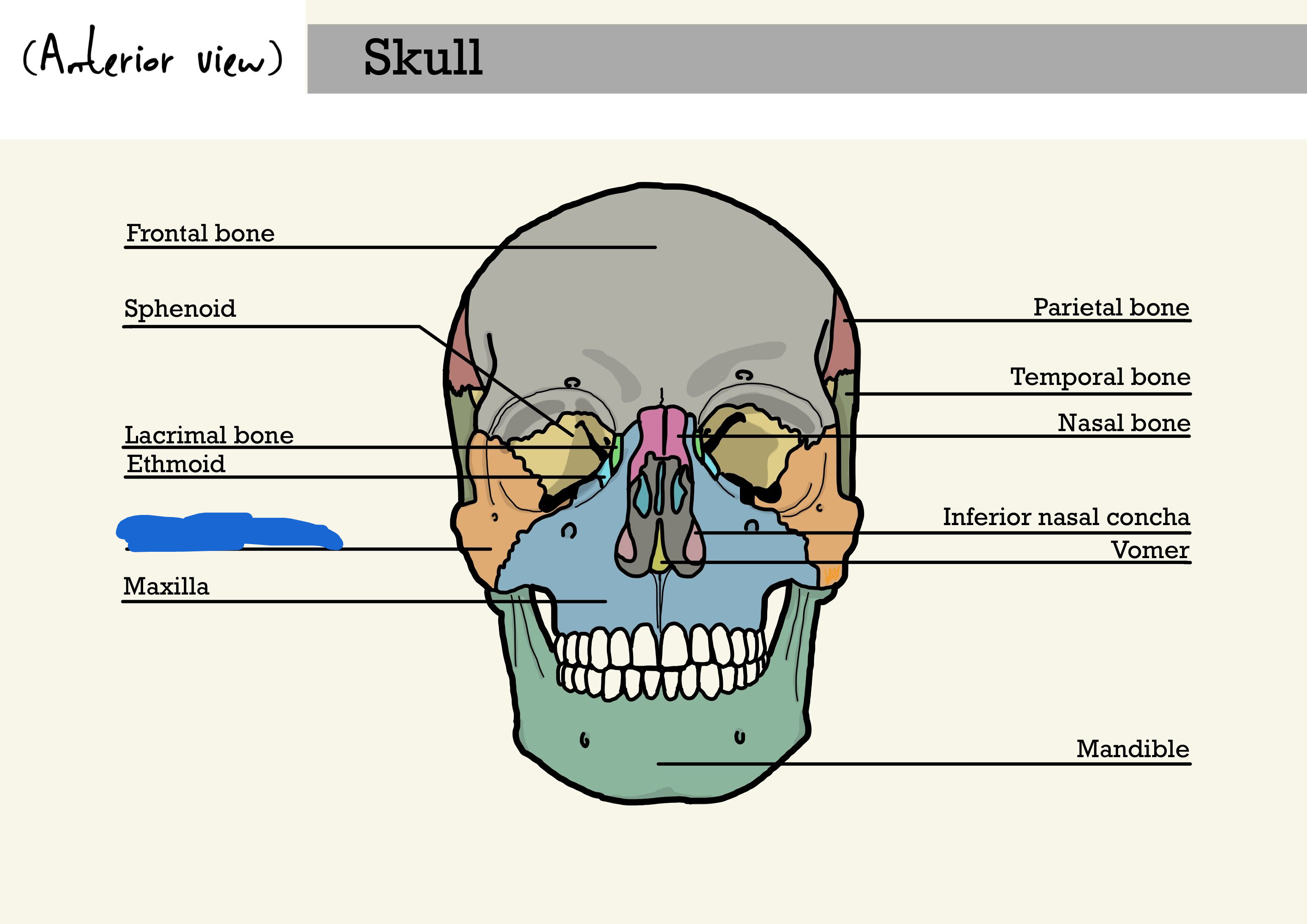Click the "Lacrimal bone" label
Screen dimensions: 1307x924
[209, 435]
